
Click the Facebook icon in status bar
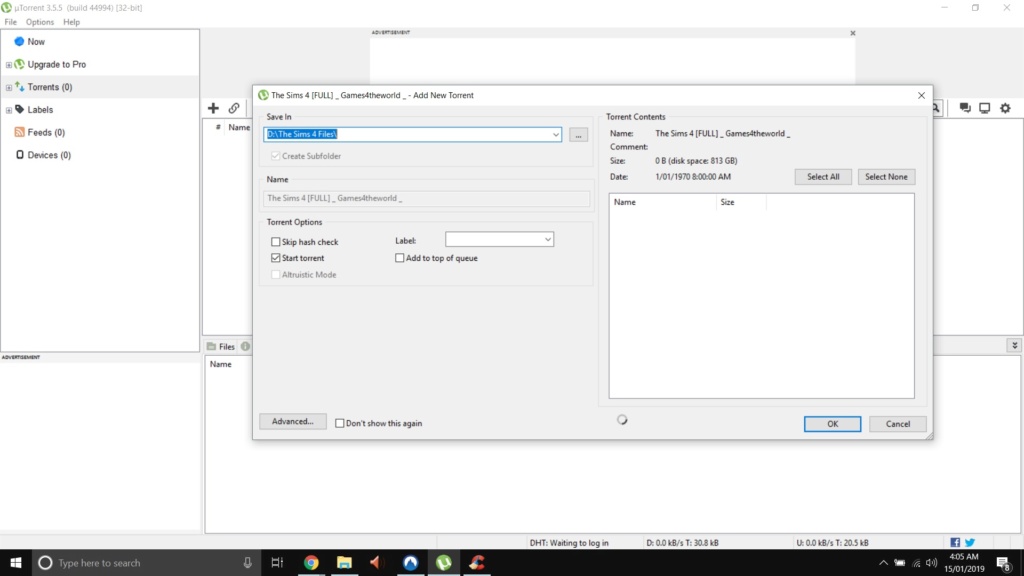click(x=955, y=543)
